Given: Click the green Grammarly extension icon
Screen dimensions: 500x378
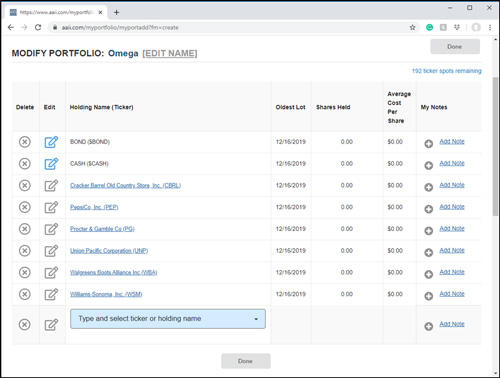Looking at the screenshot, I should click(x=430, y=27).
